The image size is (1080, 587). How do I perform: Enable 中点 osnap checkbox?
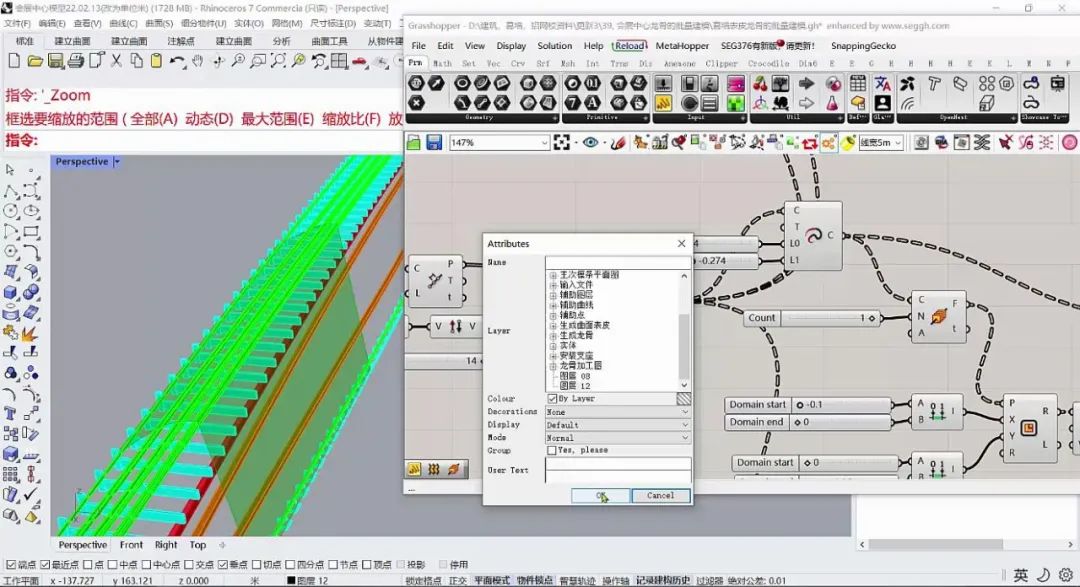click(x=112, y=564)
